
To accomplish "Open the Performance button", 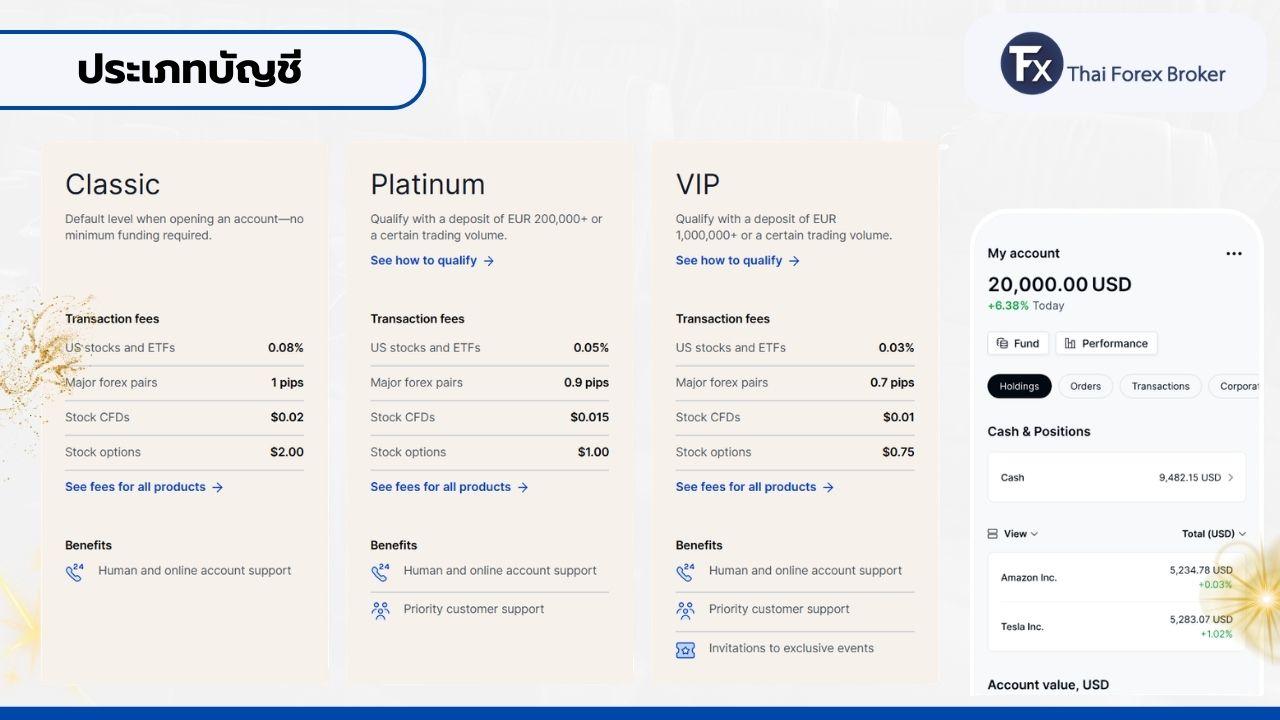I will pos(1105,343).
